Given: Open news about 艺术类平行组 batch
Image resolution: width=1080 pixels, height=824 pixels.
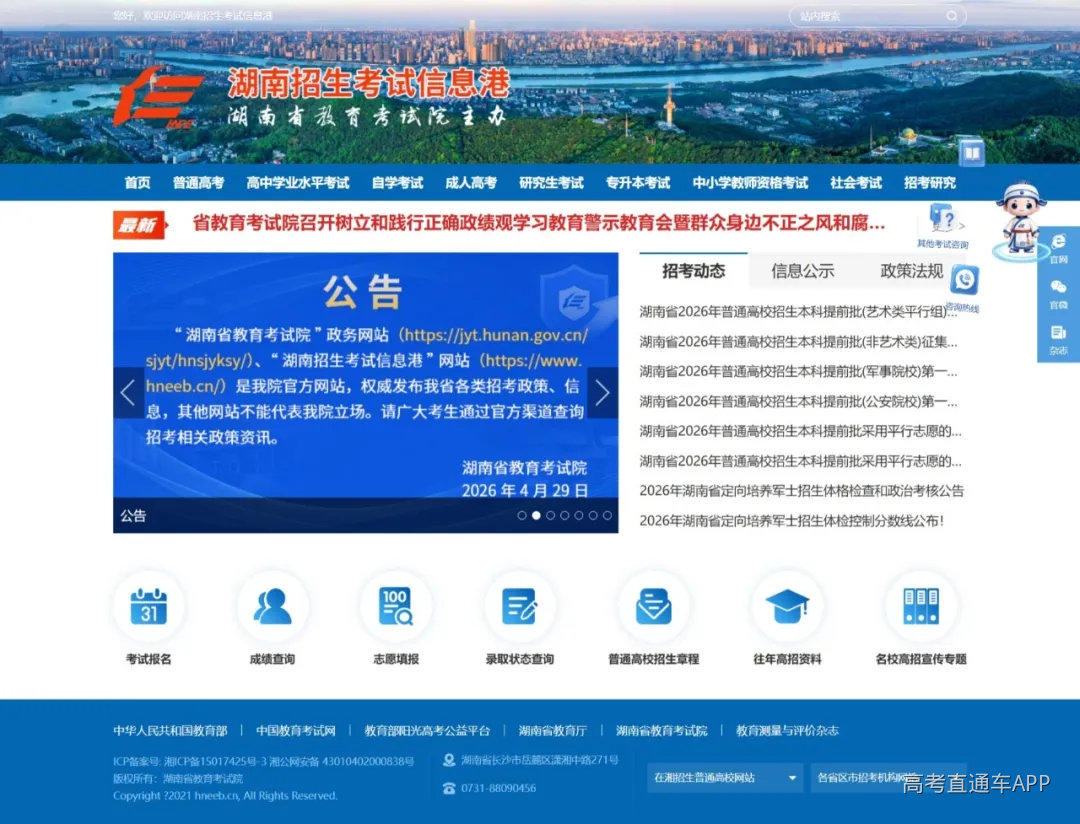Looking at the screenshot, I should [798, 311].
